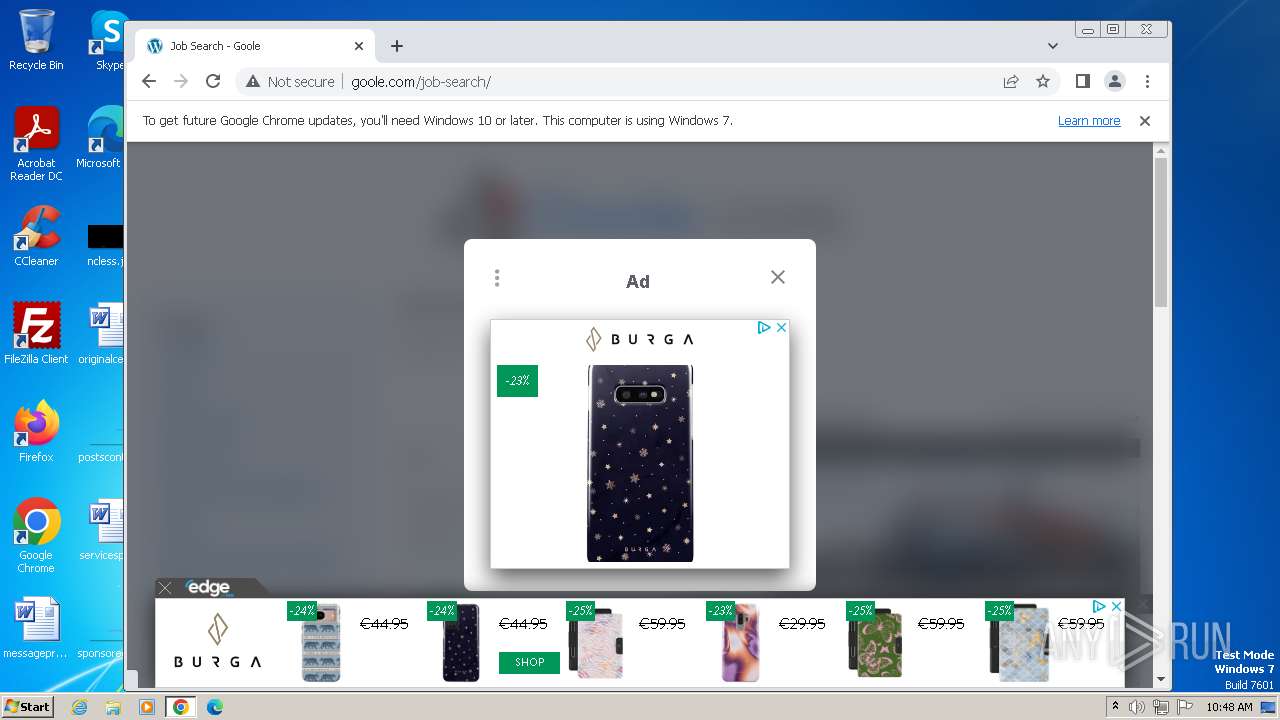Expand the tab search dropdown
This screenshot has height=720, width=1280.
[x=1052, y=46]
